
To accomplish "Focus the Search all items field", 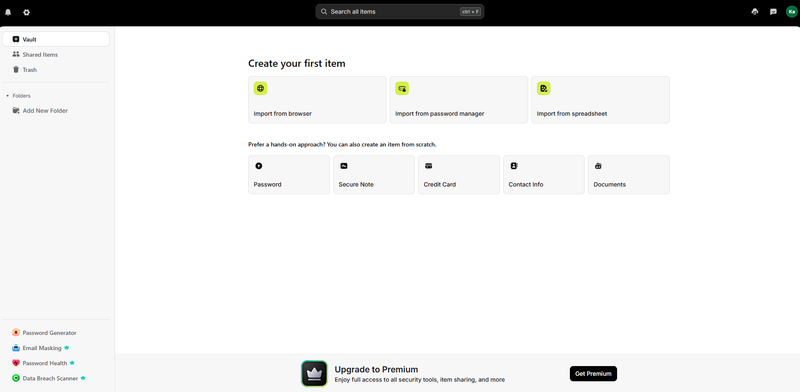I will coord(399,11).
